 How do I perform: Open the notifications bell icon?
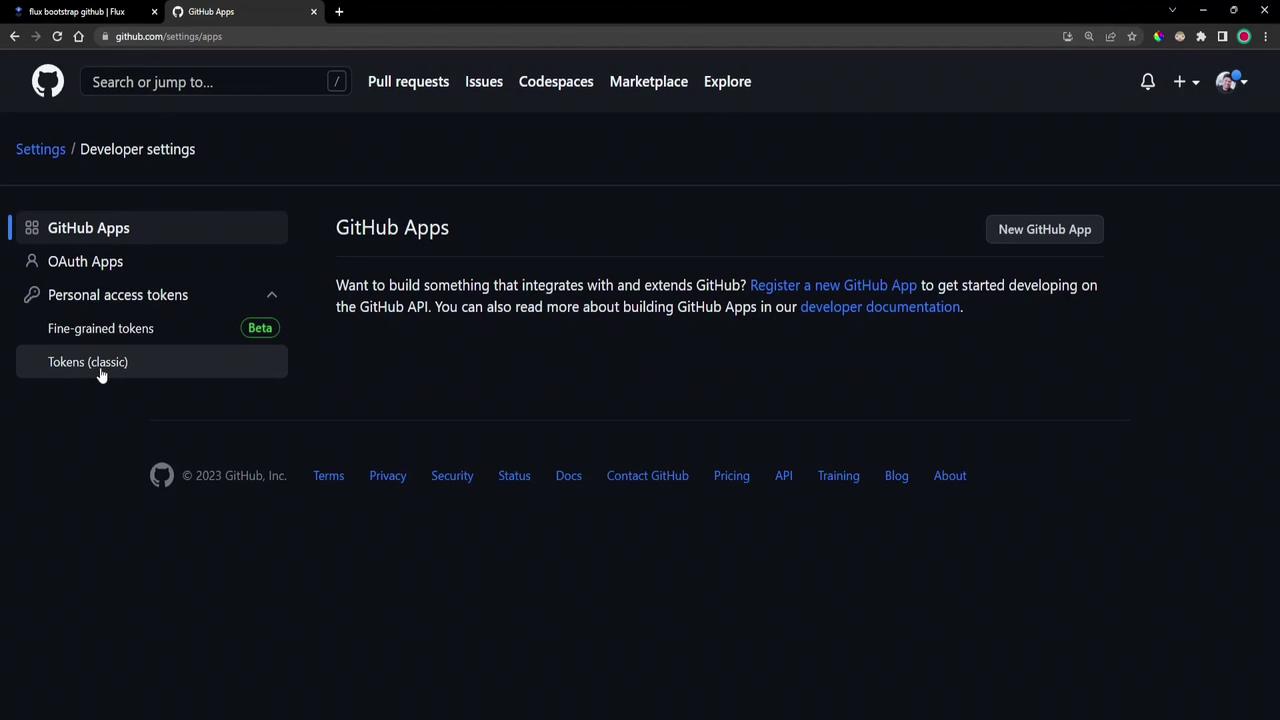1147,82
